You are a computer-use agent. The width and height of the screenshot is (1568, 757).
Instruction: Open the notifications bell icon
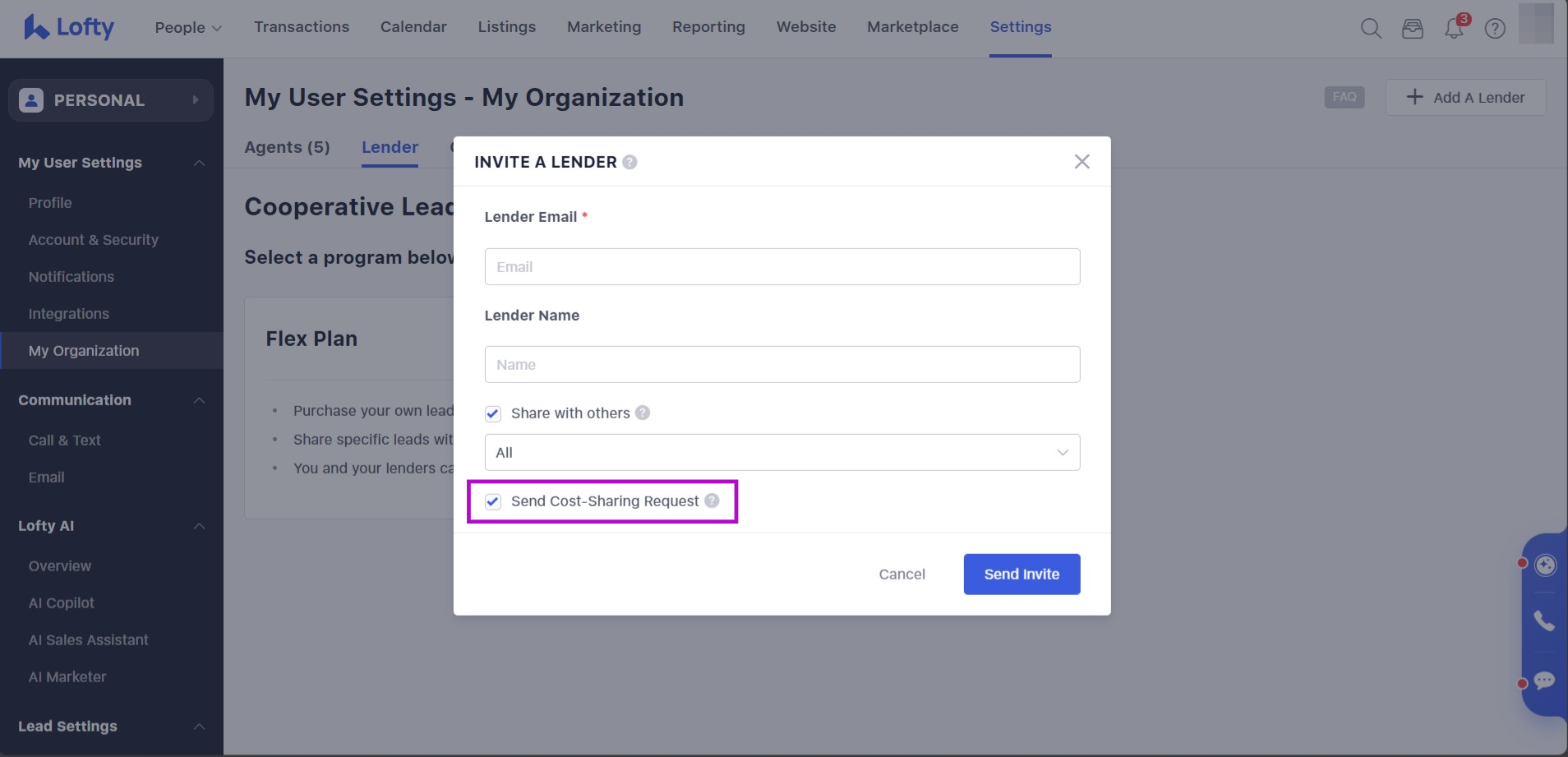1453,29
